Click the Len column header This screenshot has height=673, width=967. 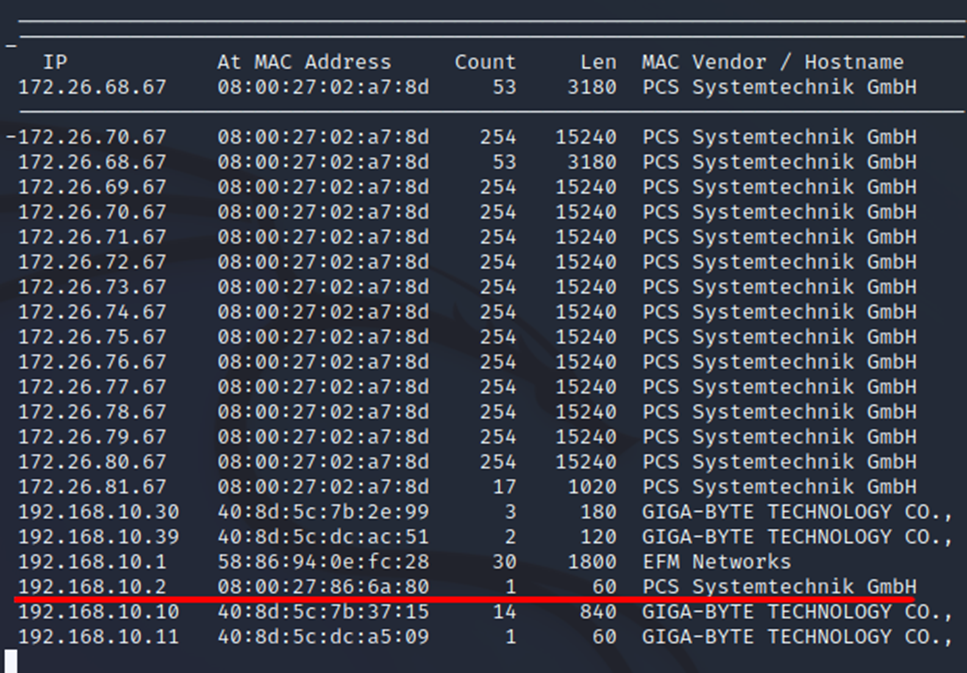pos(598,62)
